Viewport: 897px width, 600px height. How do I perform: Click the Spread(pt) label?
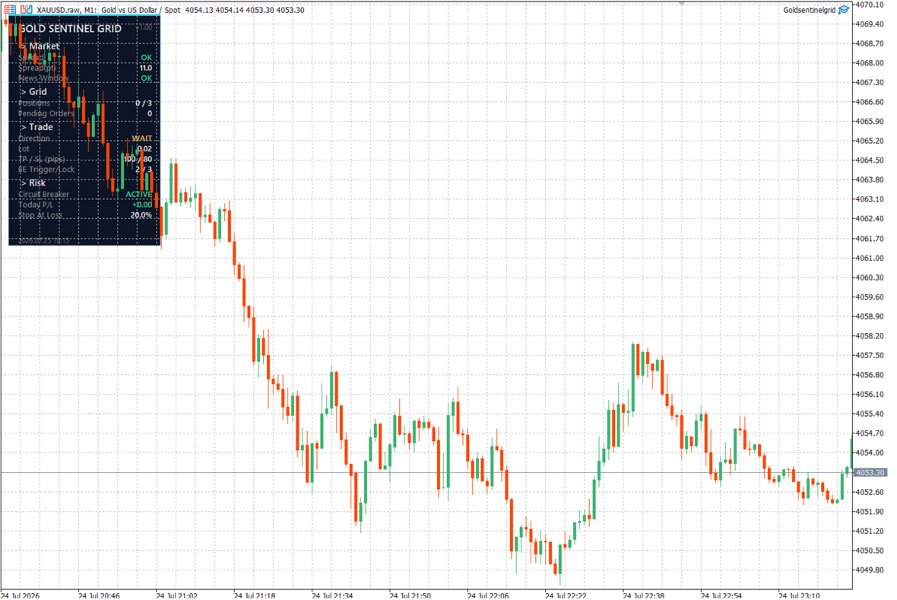[37, 67]
